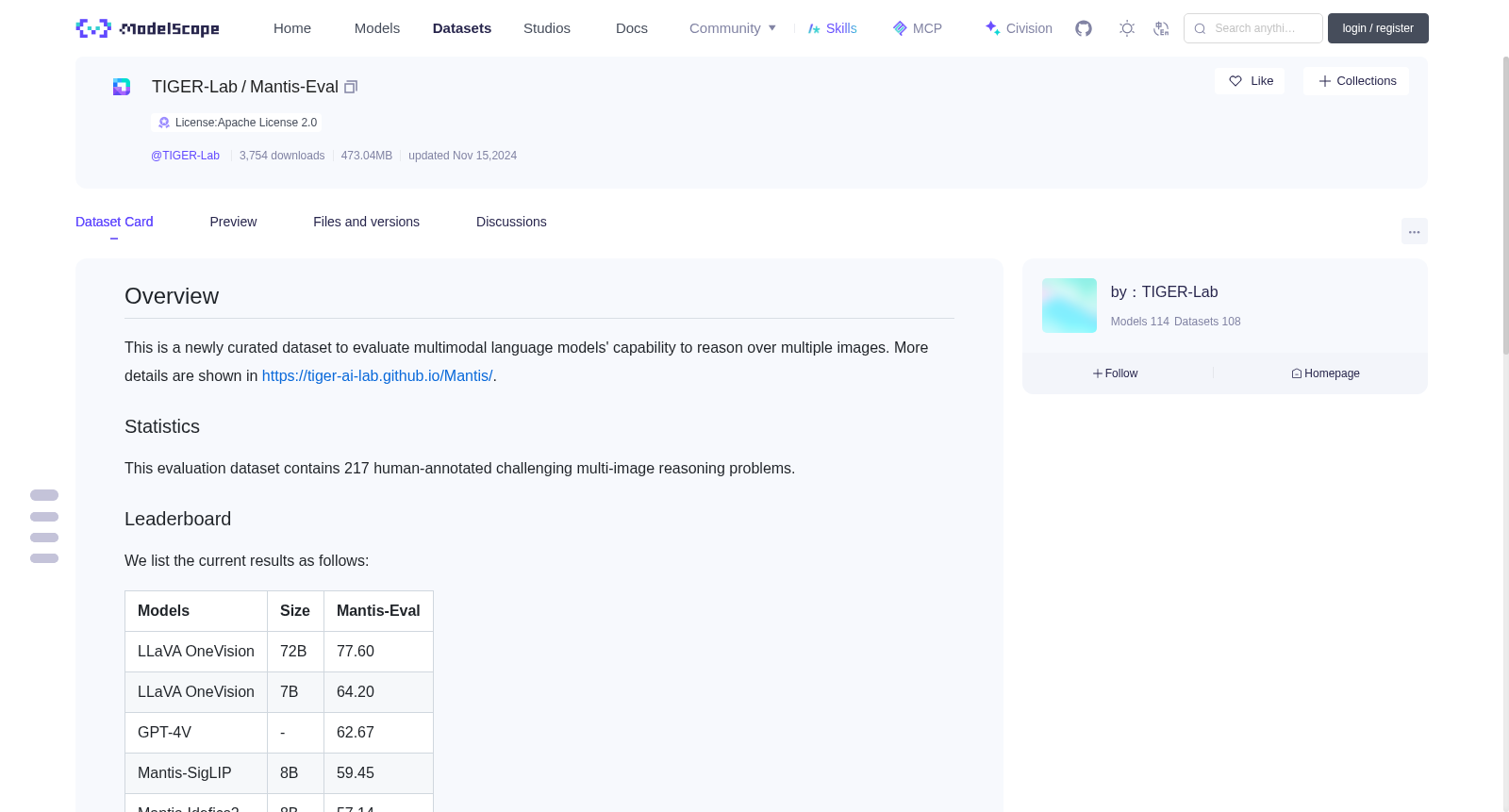Click the Statistics heading
The image size is (1509, 812).
162,426
